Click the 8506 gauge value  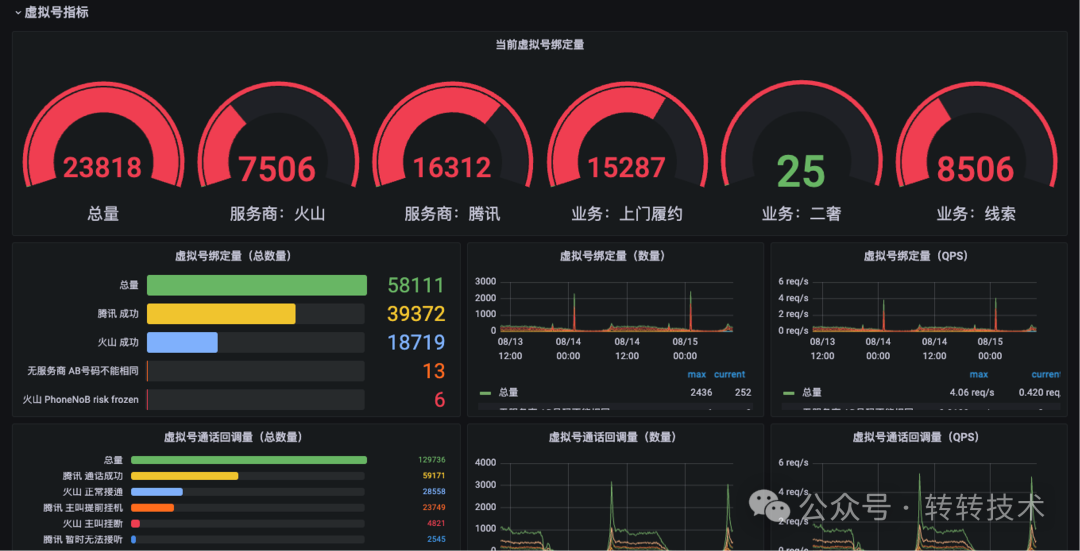click(x=975, y=169)
